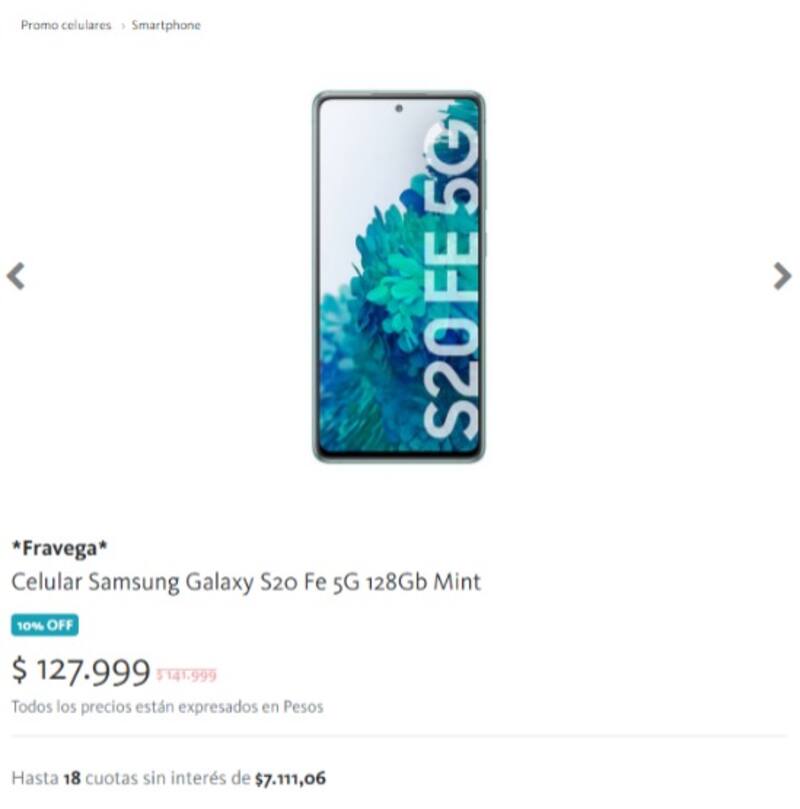Click the divider line above installments
The image size is (800, 809).
click(399, 737)
